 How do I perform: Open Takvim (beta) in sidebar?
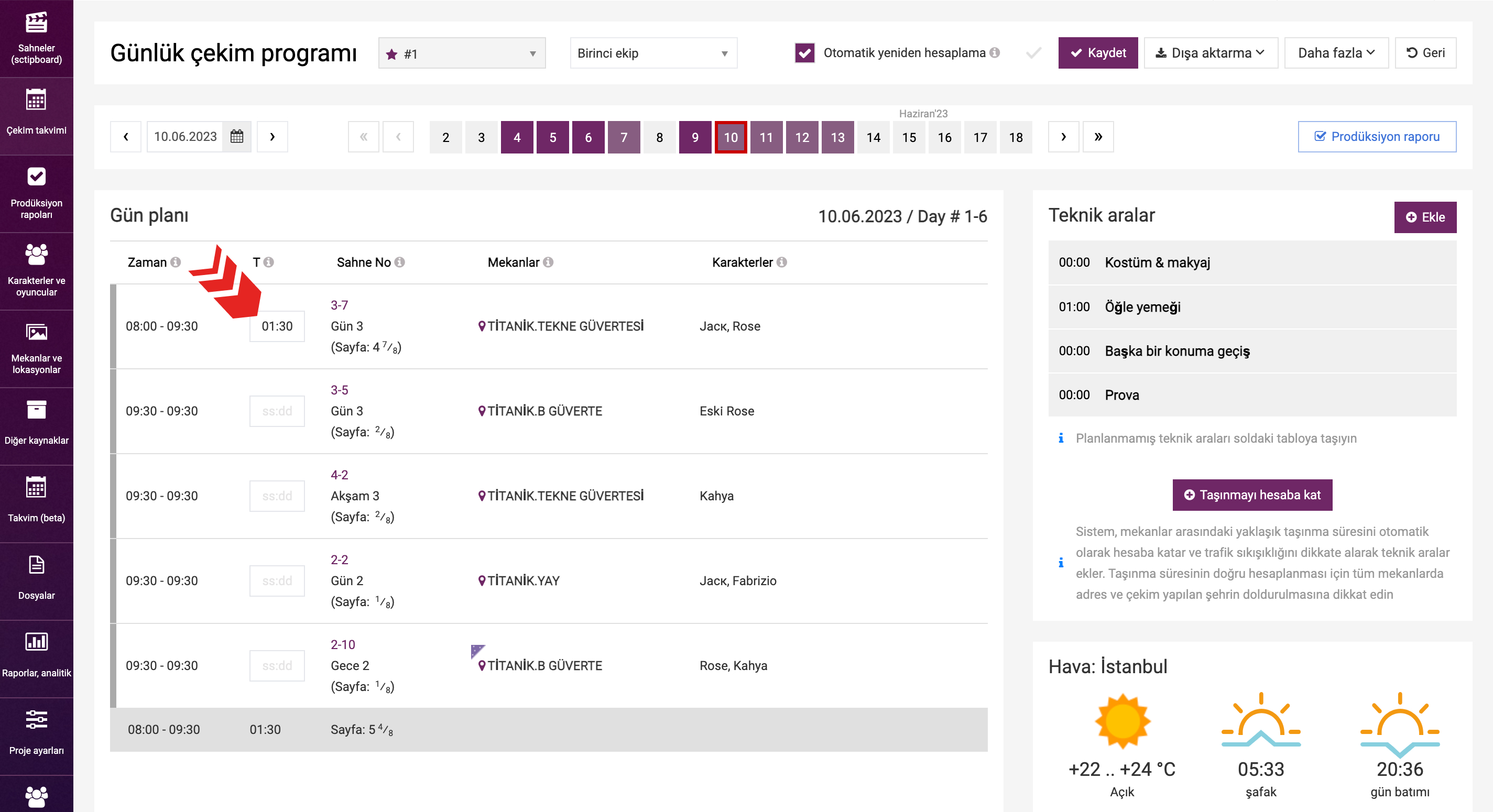(37, 503)
